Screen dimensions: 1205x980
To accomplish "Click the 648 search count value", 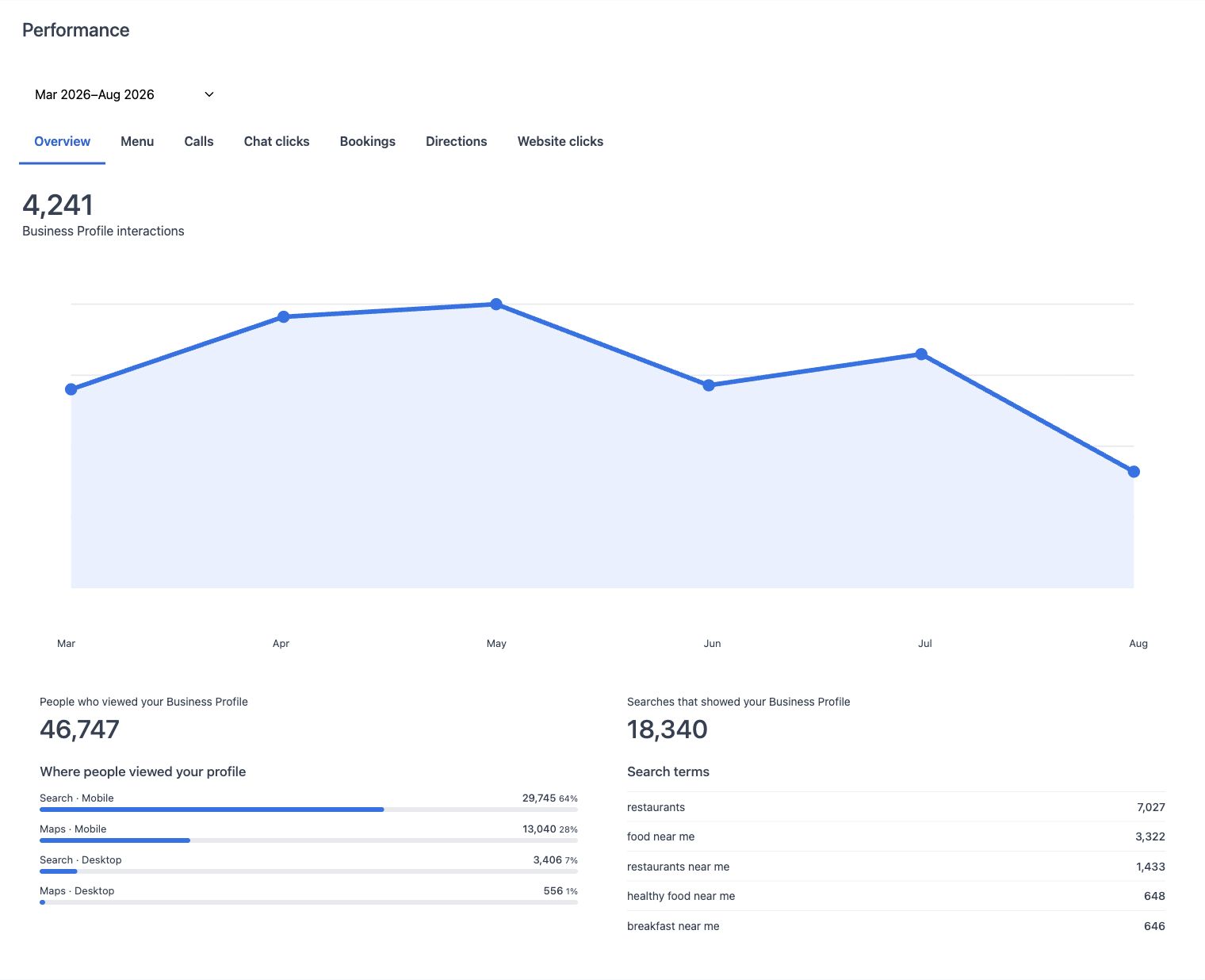I will [x=1154, y=896].
